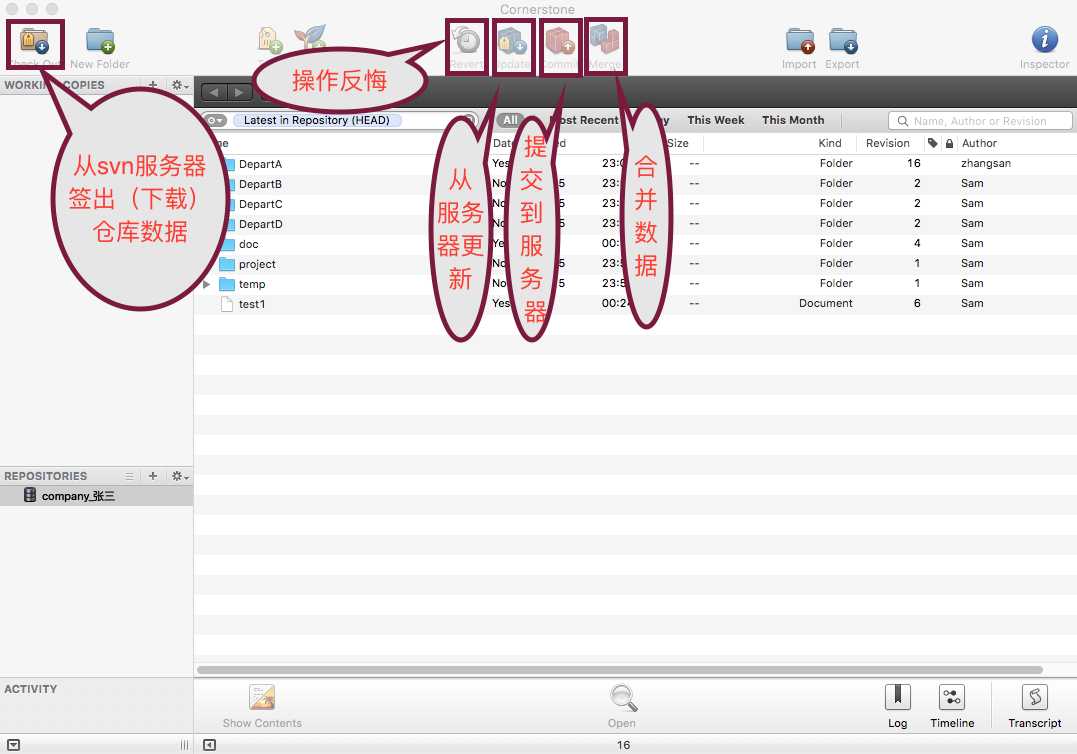Select the DepartD folder row
This screenshot has height=754, width=1077.
point(635,223)
